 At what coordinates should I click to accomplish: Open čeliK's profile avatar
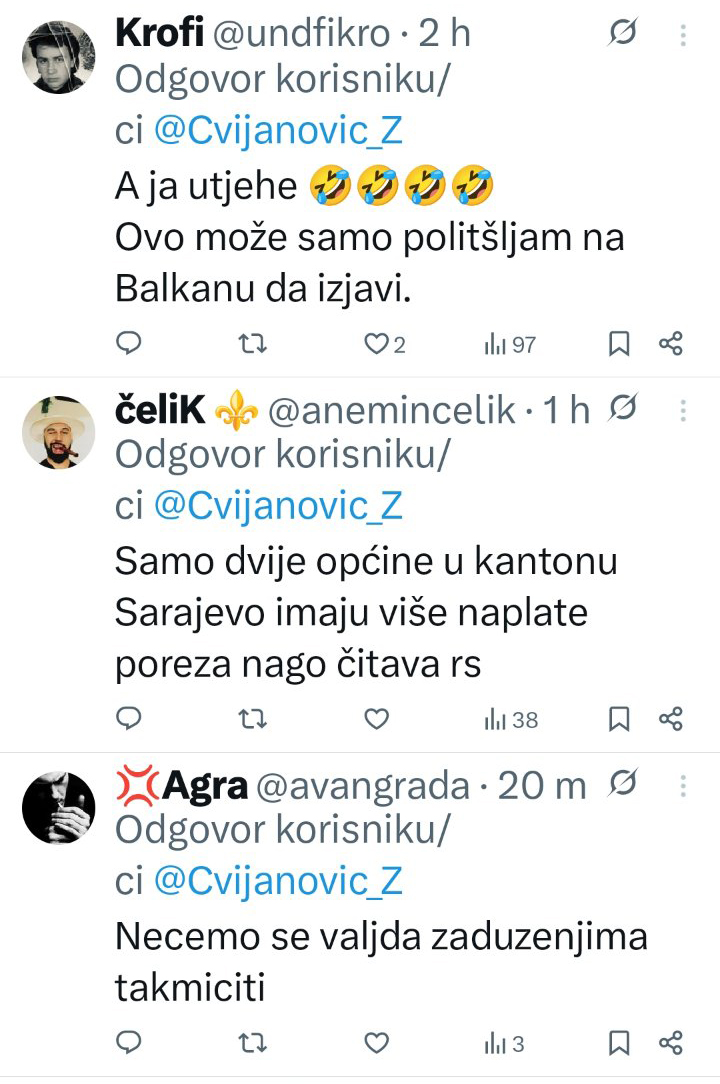(58, 431)
